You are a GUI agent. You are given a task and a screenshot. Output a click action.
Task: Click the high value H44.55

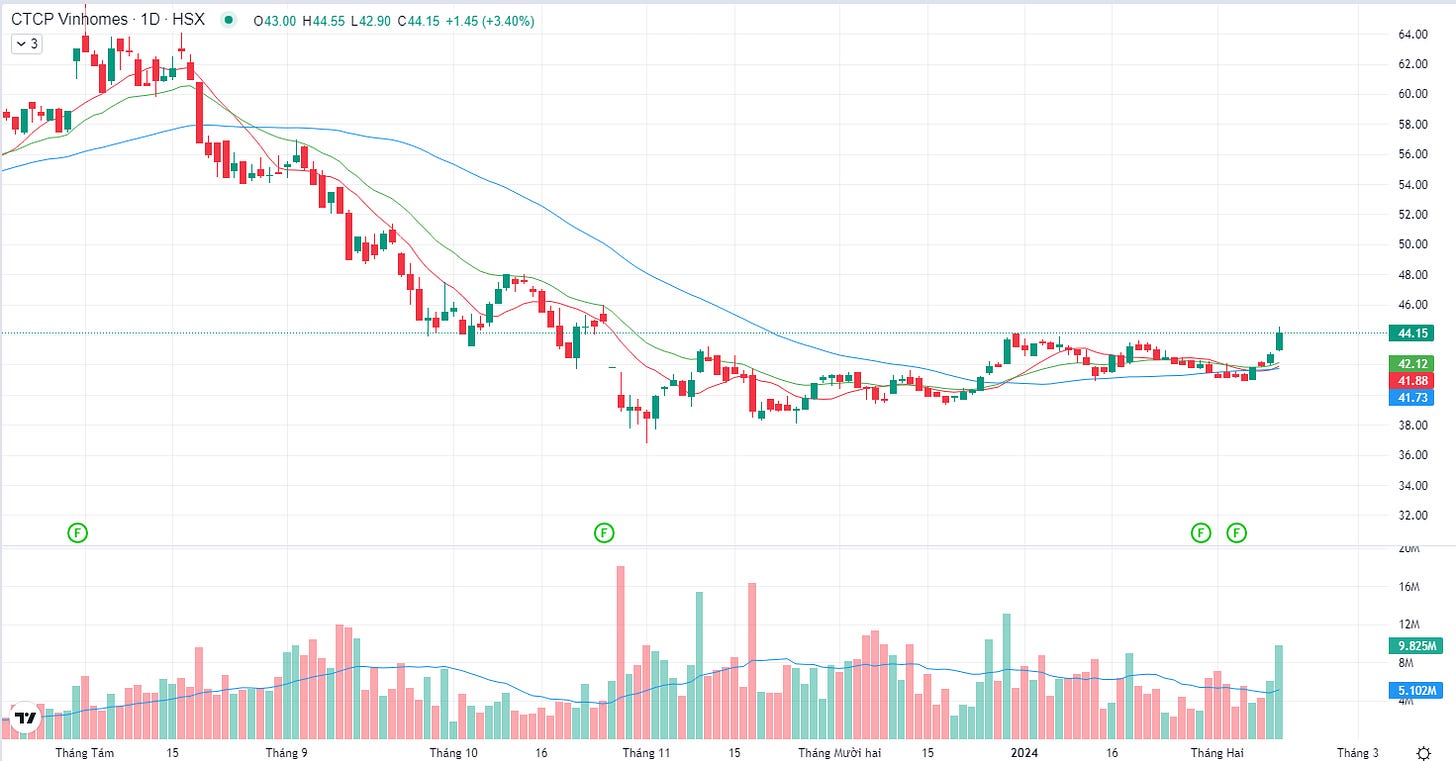324,20
